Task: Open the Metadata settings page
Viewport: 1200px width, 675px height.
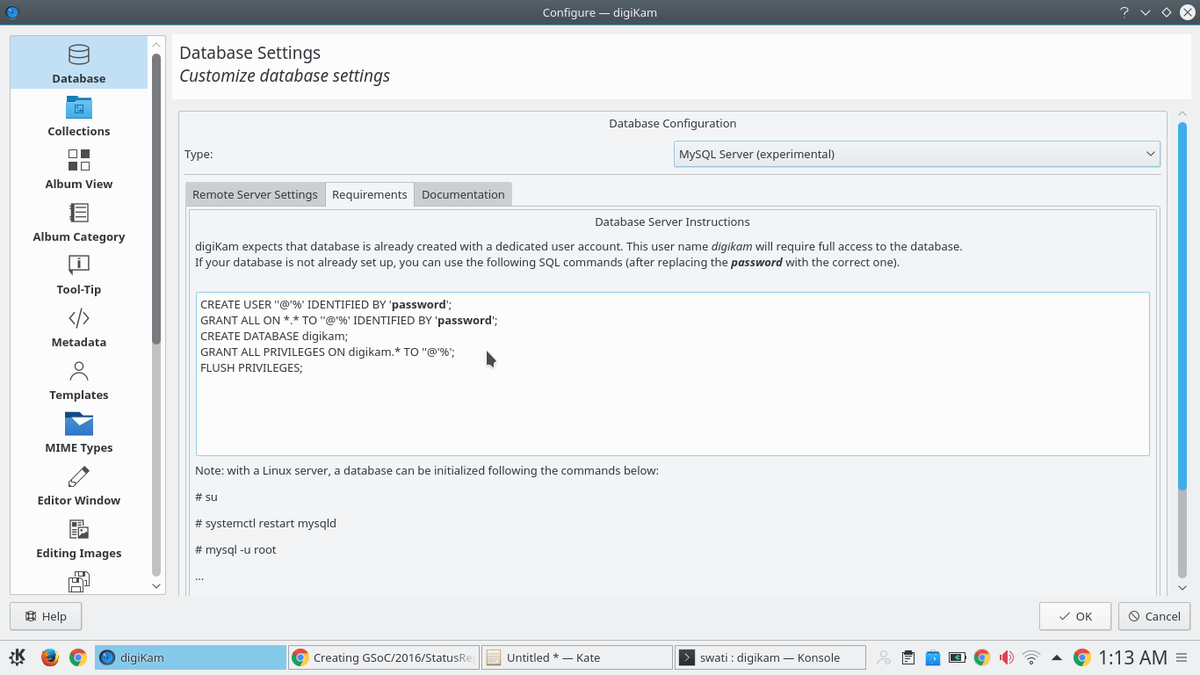Action: point(79,327)
